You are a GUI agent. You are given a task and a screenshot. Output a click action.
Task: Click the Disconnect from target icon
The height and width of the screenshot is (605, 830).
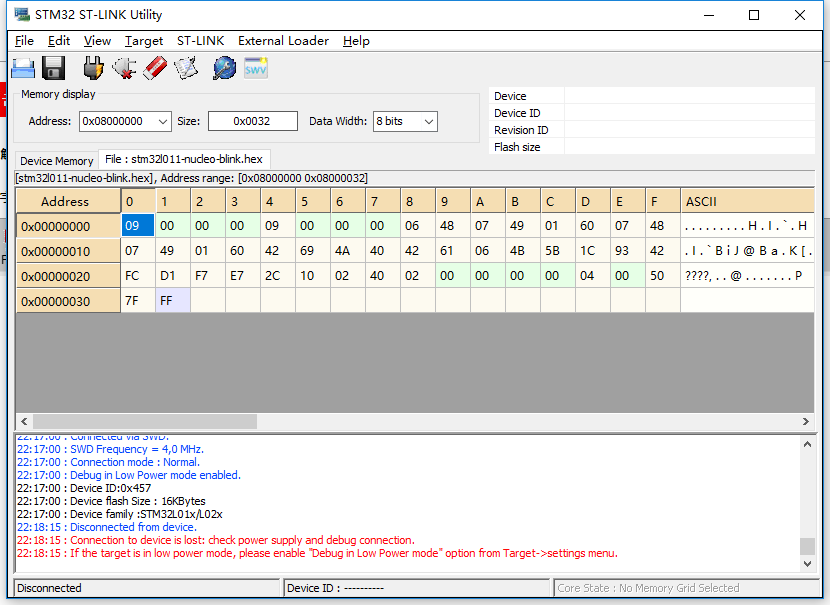coord(124,68)
